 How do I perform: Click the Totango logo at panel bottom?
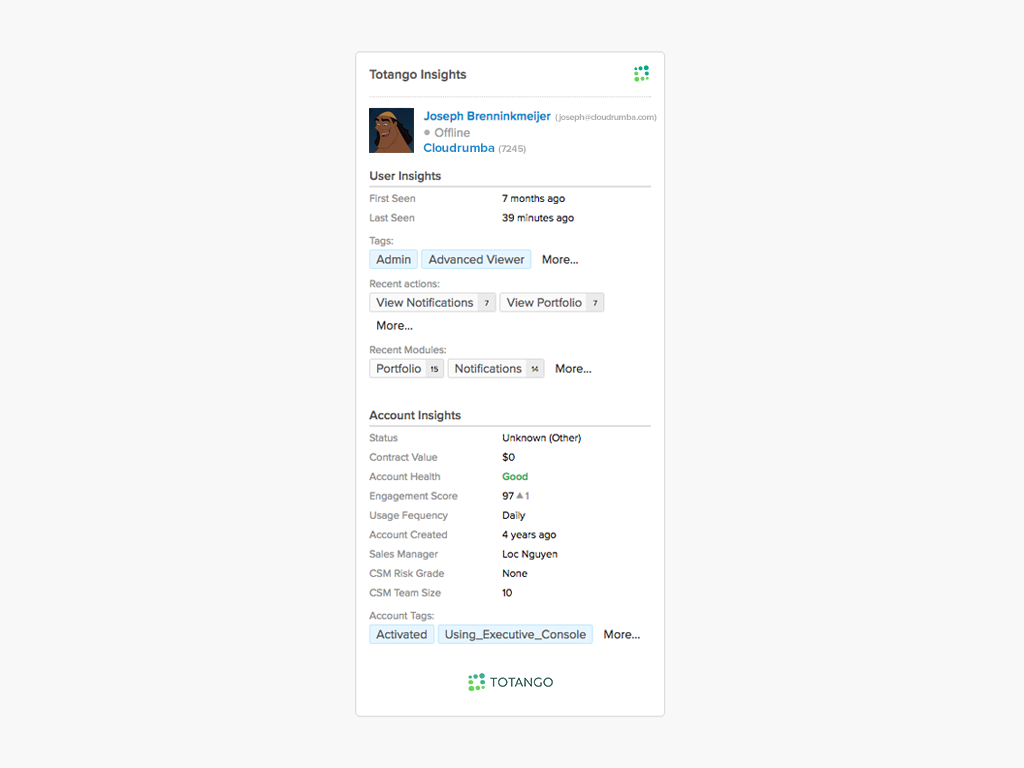[x=510, y=682]
